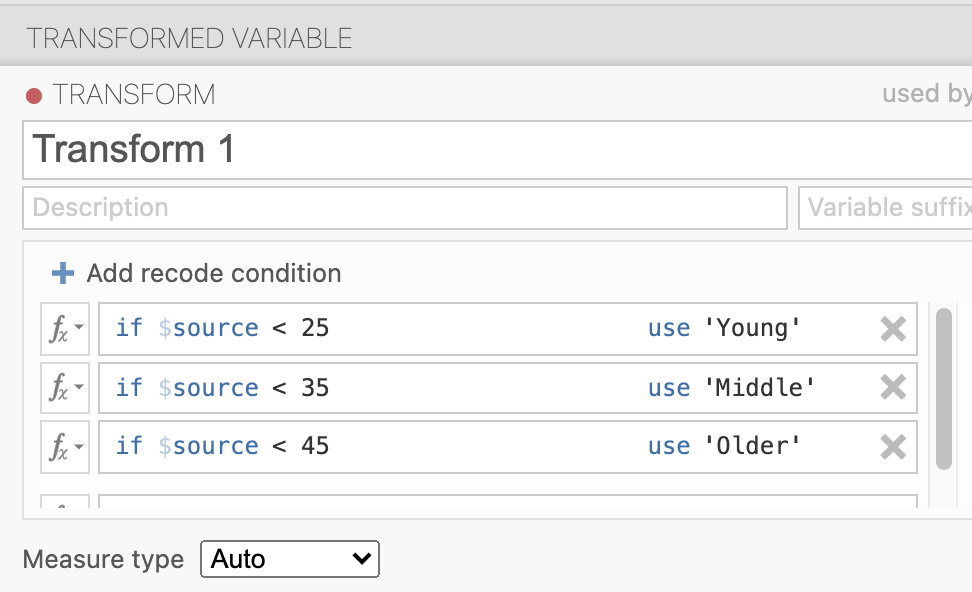
Task: Open fx function menu for the < 25 condition
Action: click(65, 329)
